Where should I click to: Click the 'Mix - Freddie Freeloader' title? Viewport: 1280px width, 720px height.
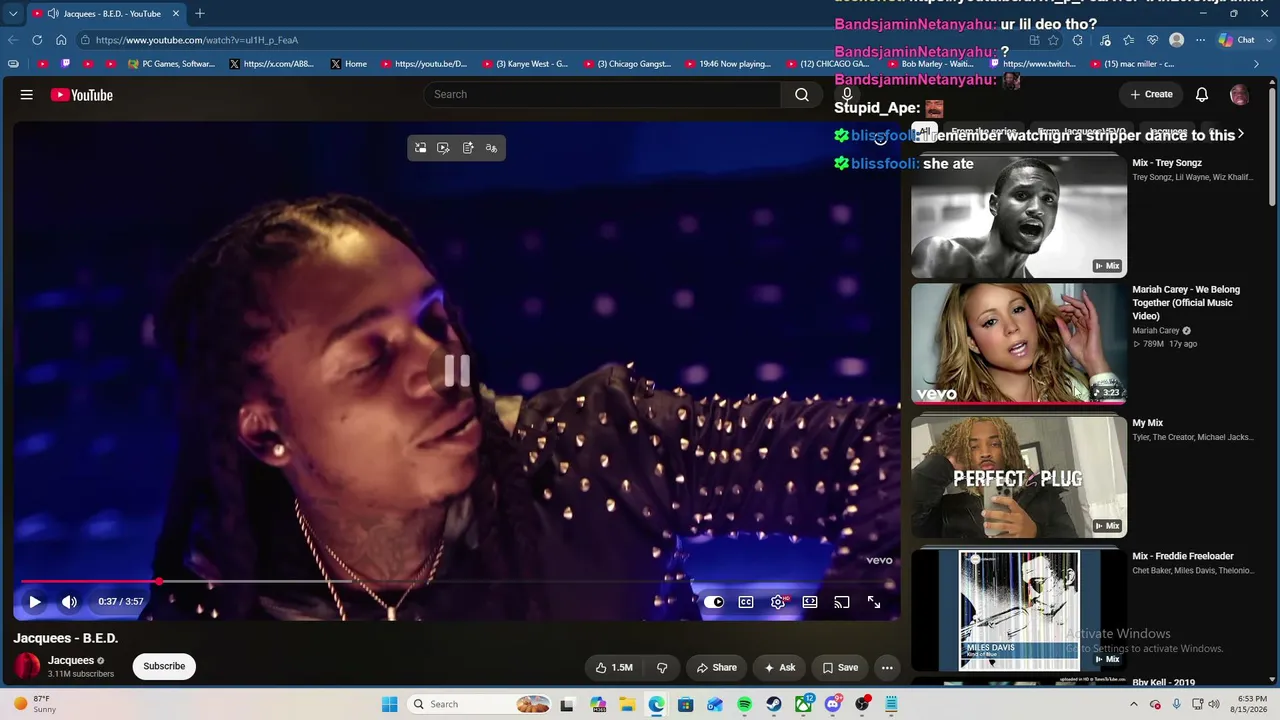1183,556
